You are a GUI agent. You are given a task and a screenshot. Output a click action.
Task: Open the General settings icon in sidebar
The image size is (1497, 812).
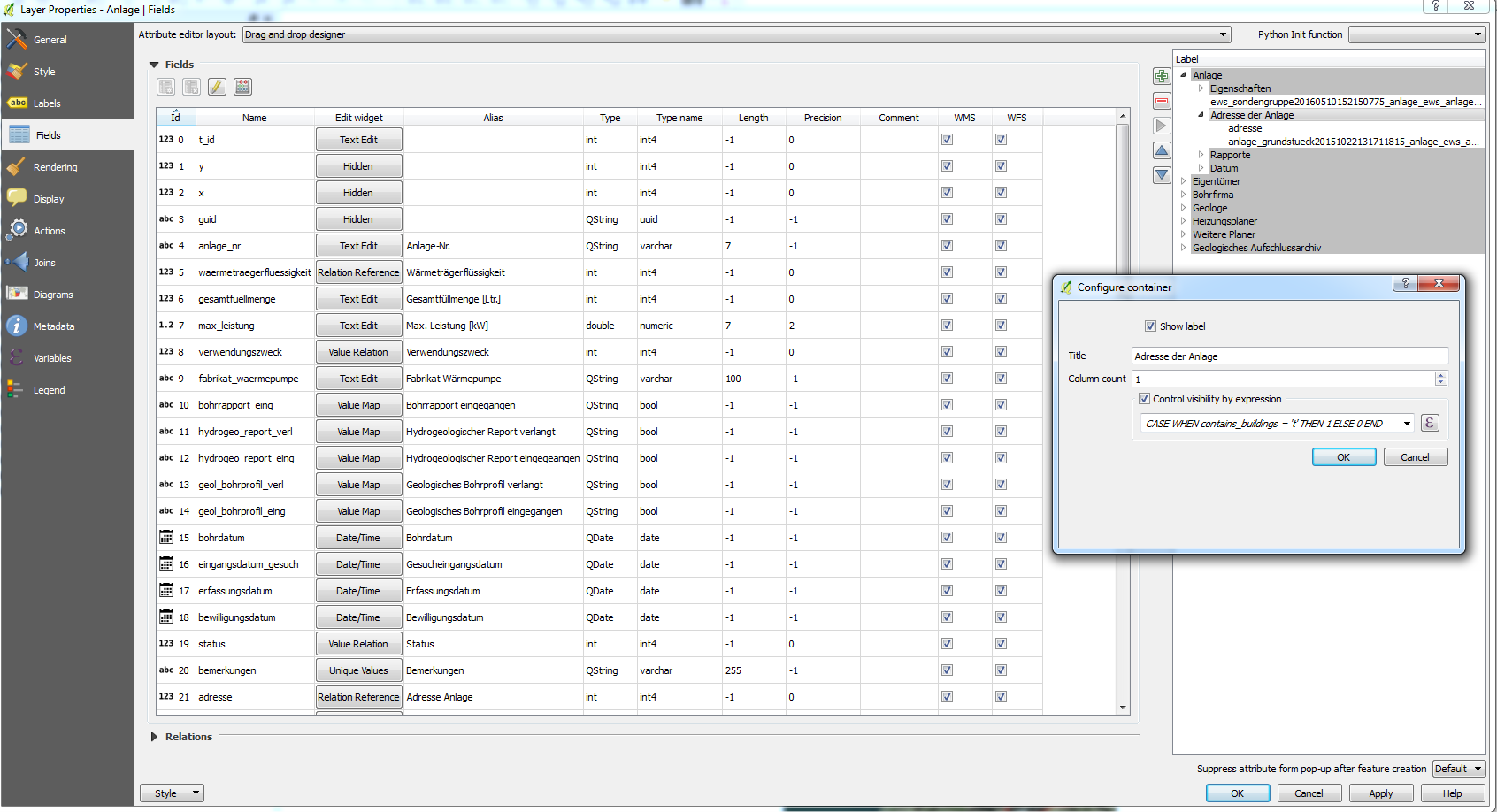click(17, 39)
